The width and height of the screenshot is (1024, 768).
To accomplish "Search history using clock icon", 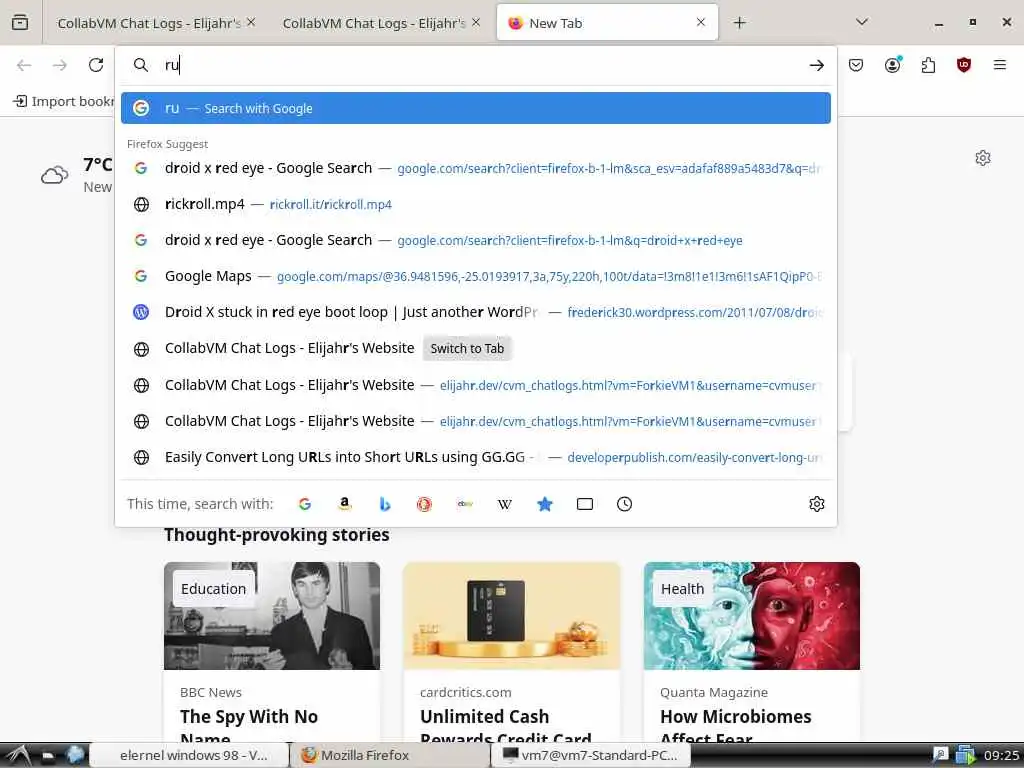I will [x=624, y=504].
